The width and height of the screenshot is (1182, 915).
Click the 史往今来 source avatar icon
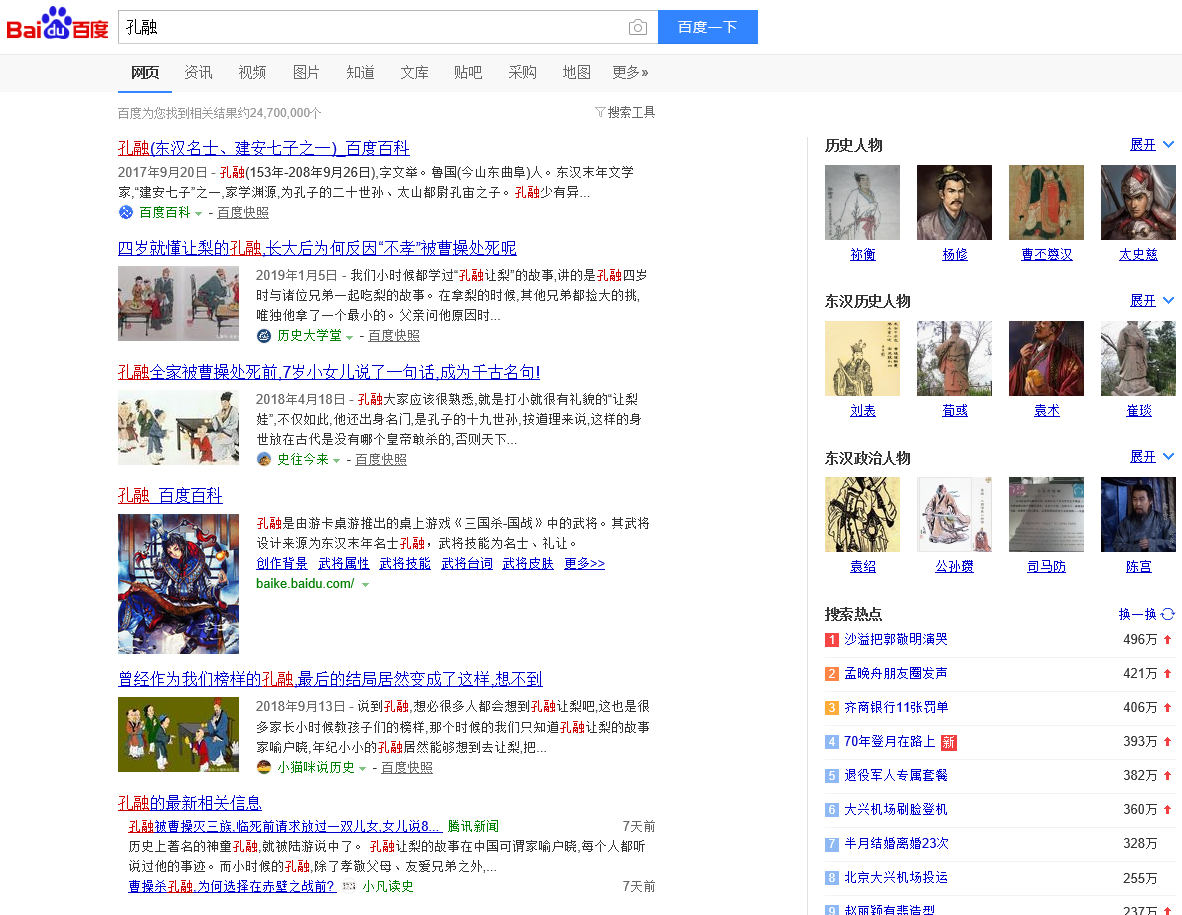264,460
